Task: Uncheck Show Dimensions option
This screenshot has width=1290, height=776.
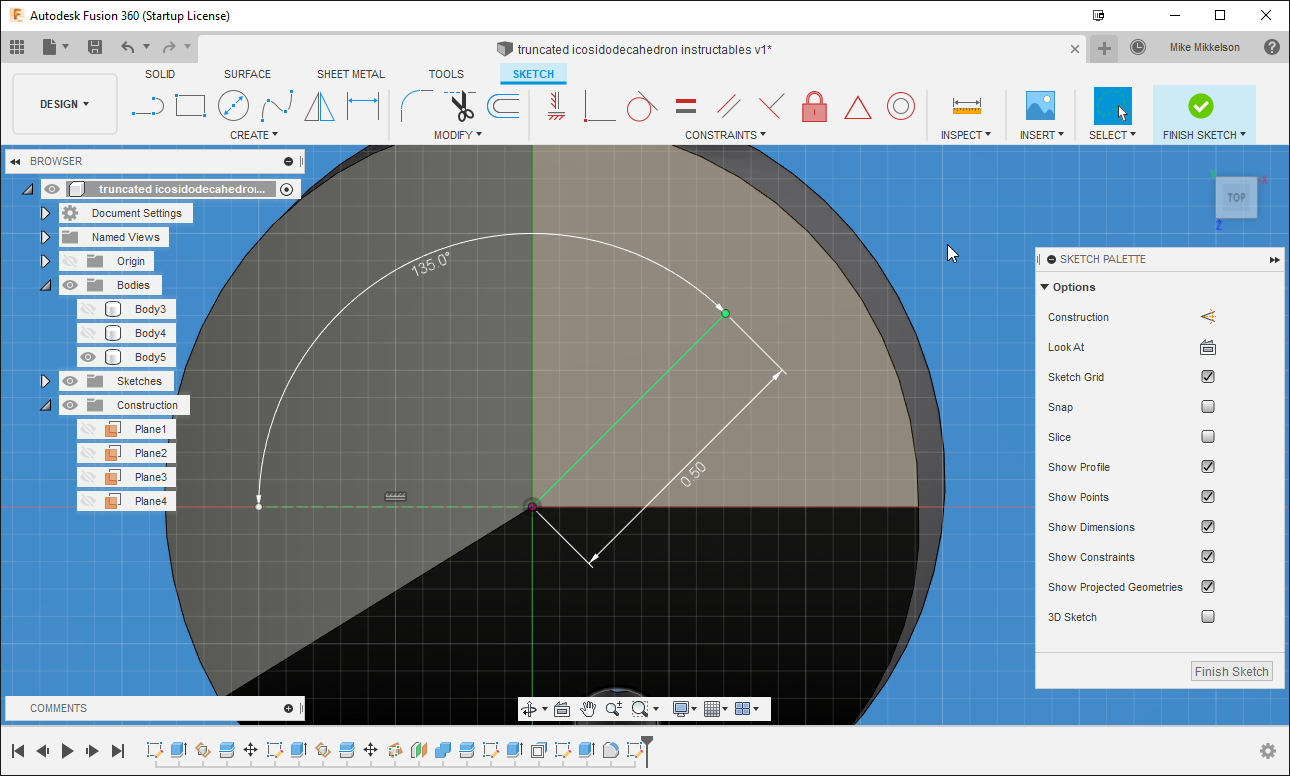Action: pyautogui.click(x=1208, y=527)
